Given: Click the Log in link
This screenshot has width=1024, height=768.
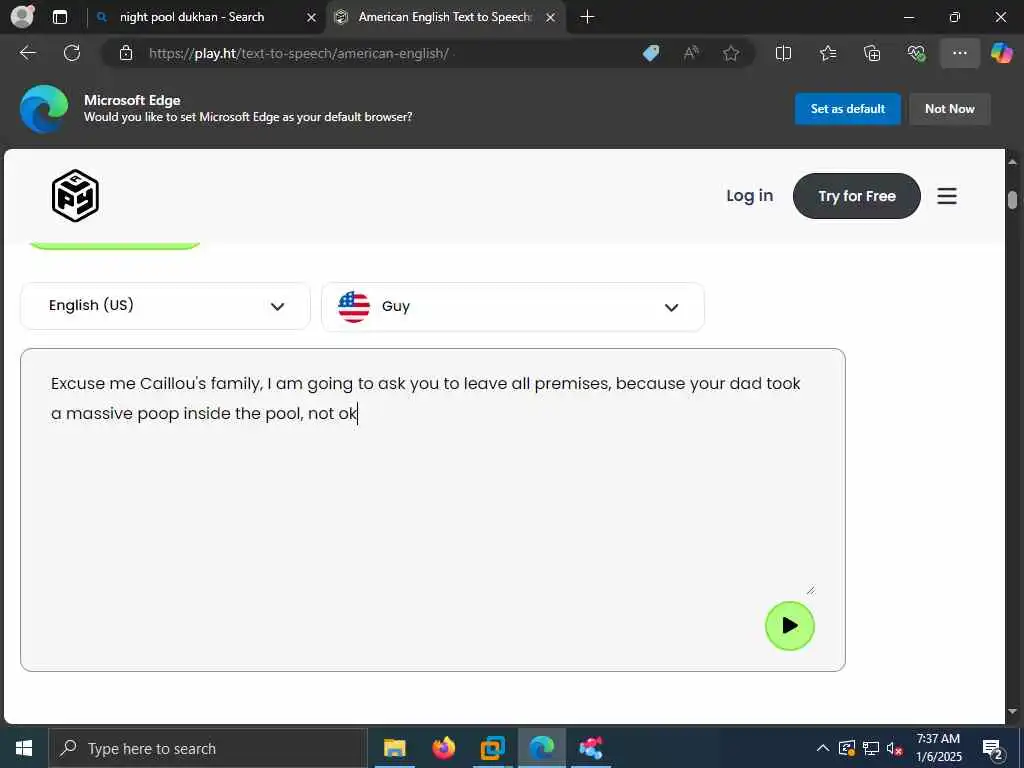Looking at the screenshot, I should (749, 195).
